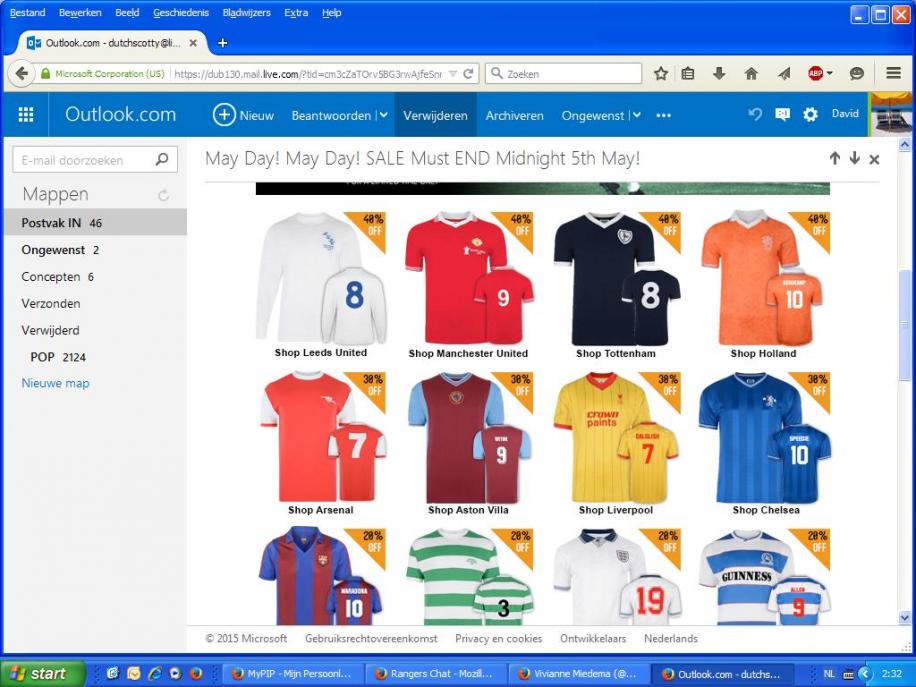Click the Shop Manchester United link

pyautogui.click(x=468, y=353)
